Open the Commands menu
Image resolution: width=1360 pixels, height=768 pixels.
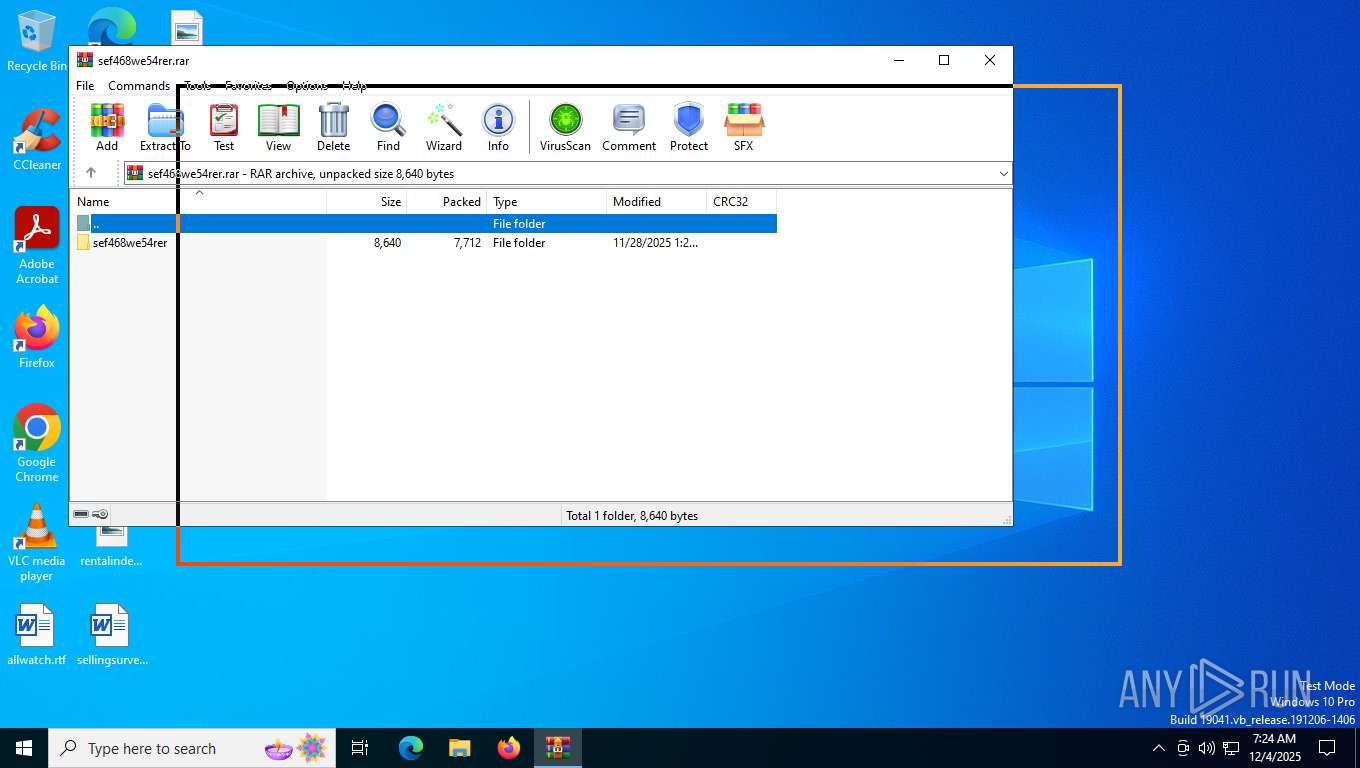pyautogui.click(x=139, y=86)
